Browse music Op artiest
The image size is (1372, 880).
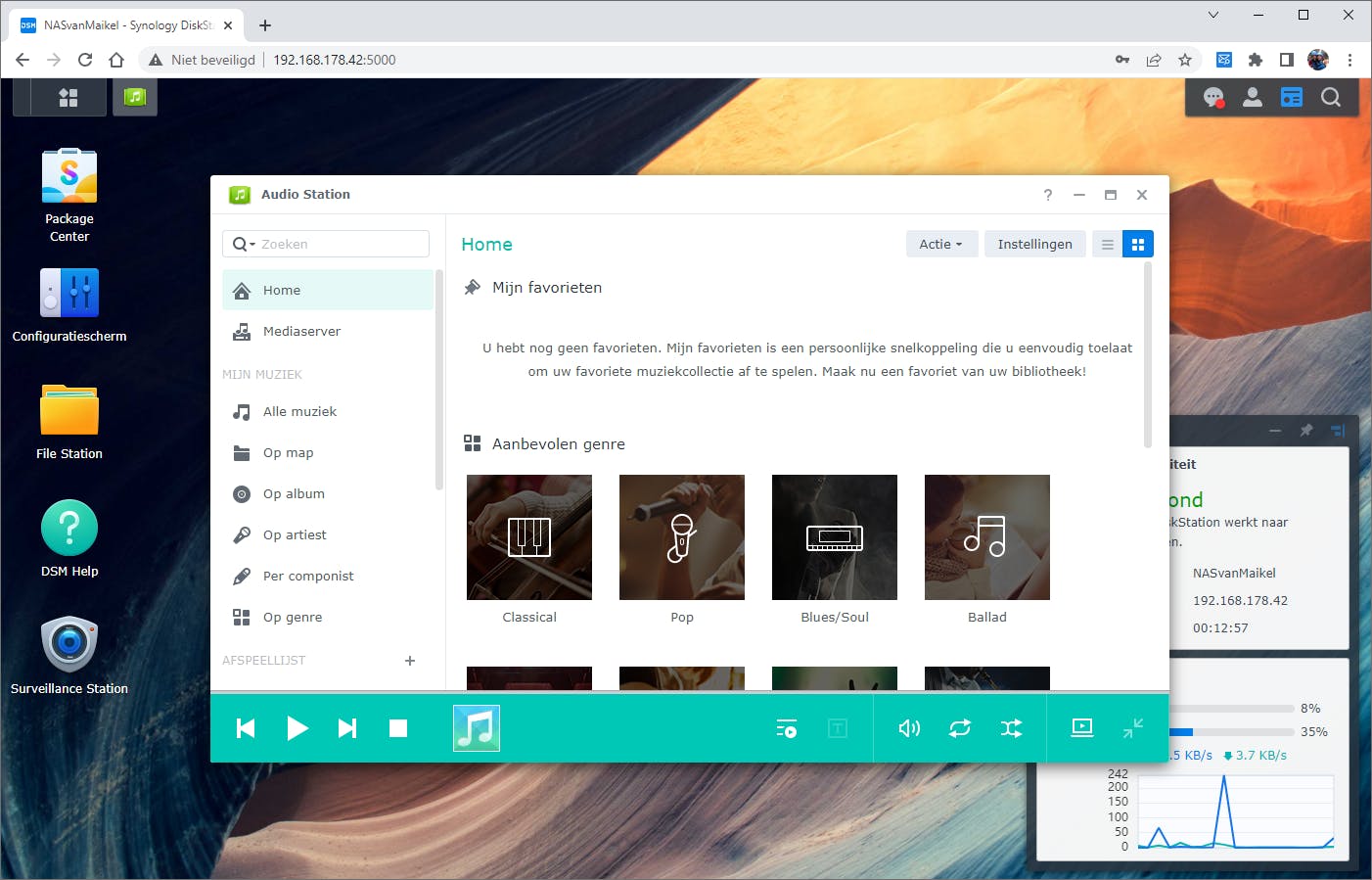tap(328, 535)
